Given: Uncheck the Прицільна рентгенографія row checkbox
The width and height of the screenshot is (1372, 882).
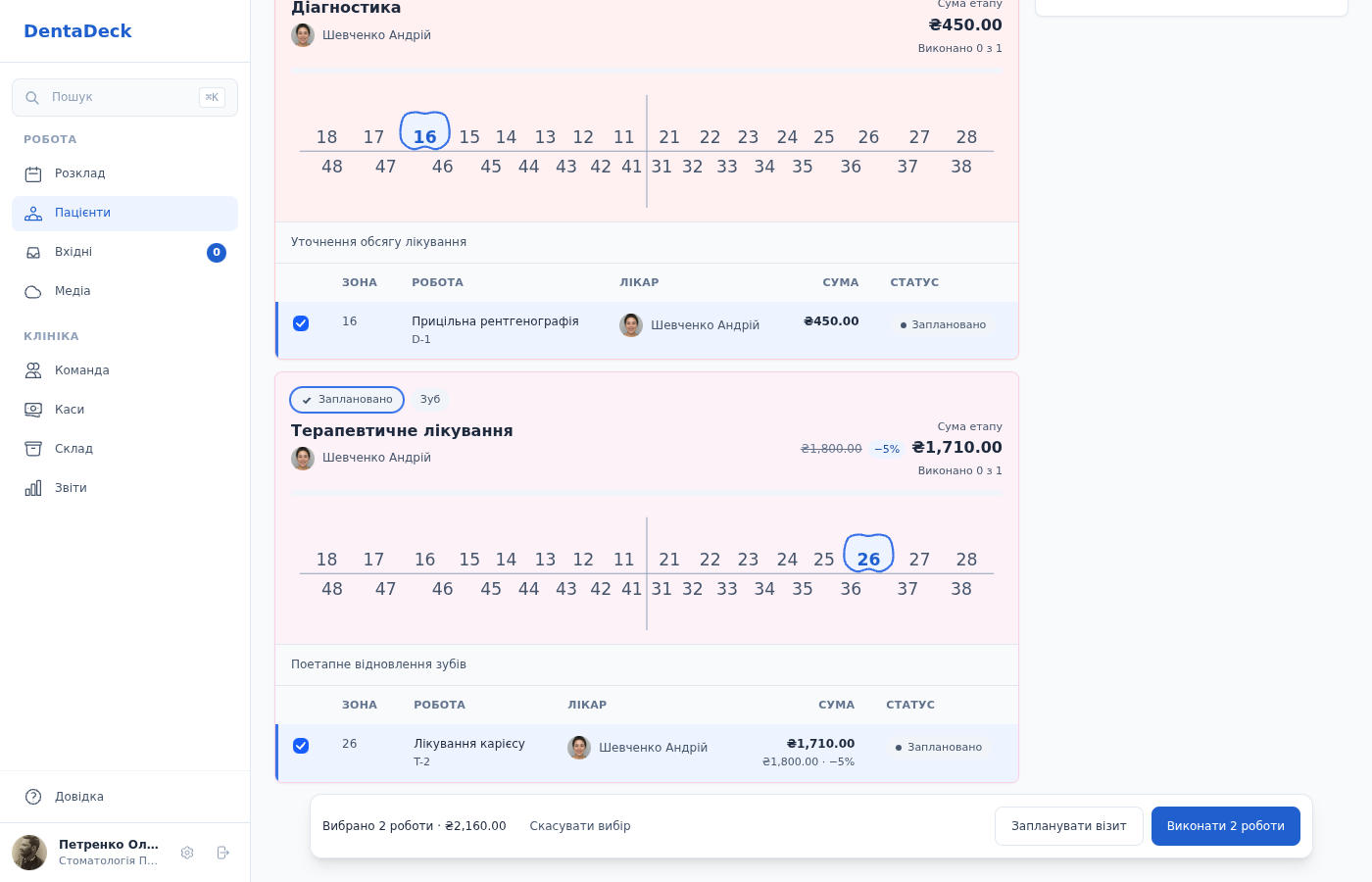Looking at the screenshot, I should tap(301, 323).
